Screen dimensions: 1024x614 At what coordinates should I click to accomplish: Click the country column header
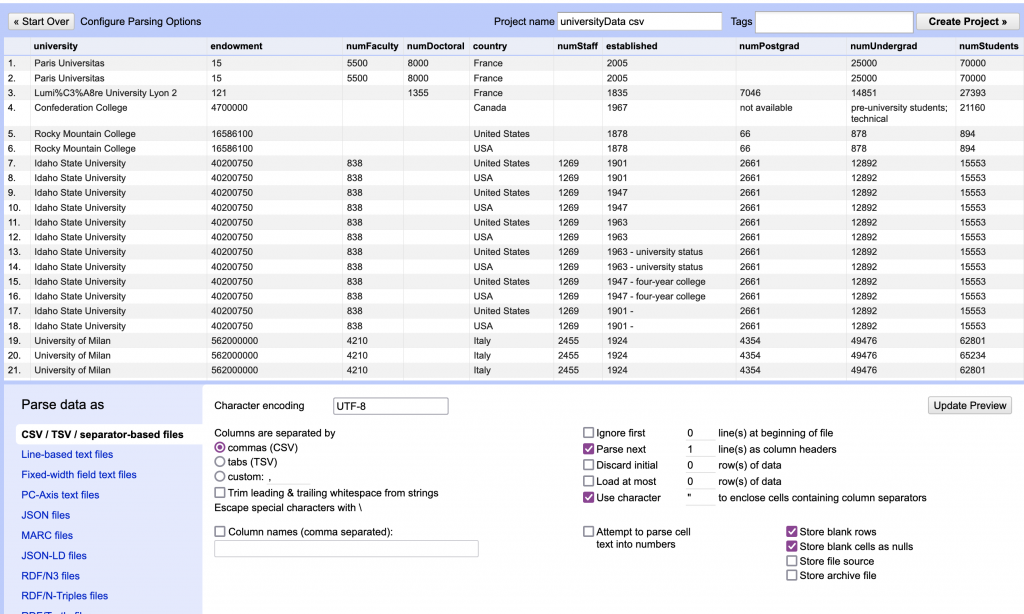[x=490, y=46]
